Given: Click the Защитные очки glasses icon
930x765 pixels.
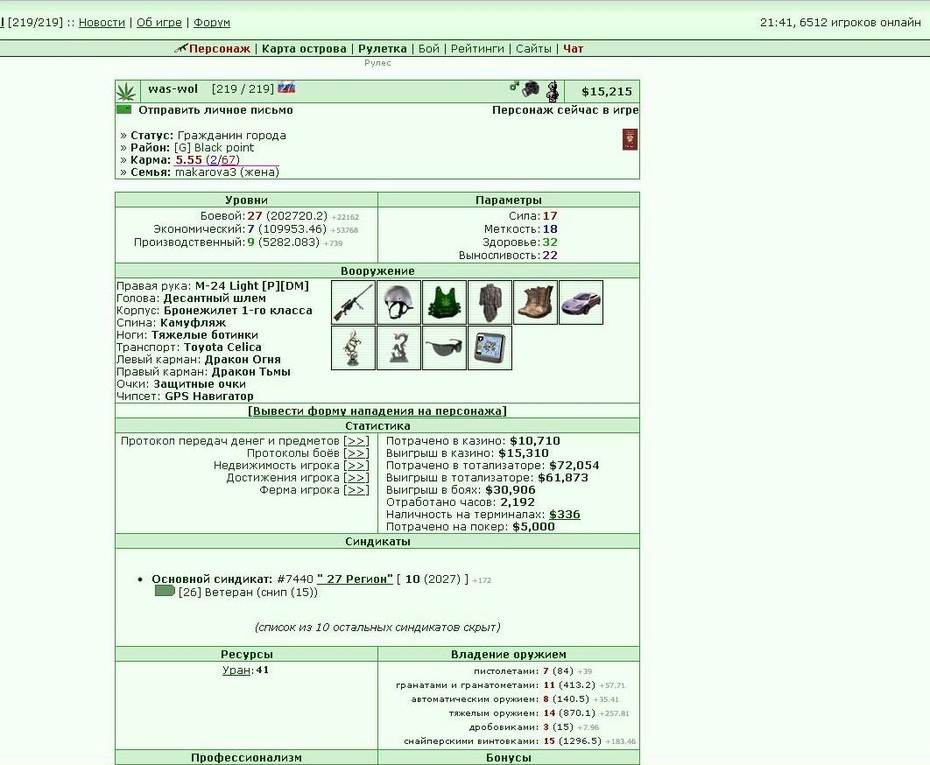Looking at the screenshot, I should tap(444, 348).
